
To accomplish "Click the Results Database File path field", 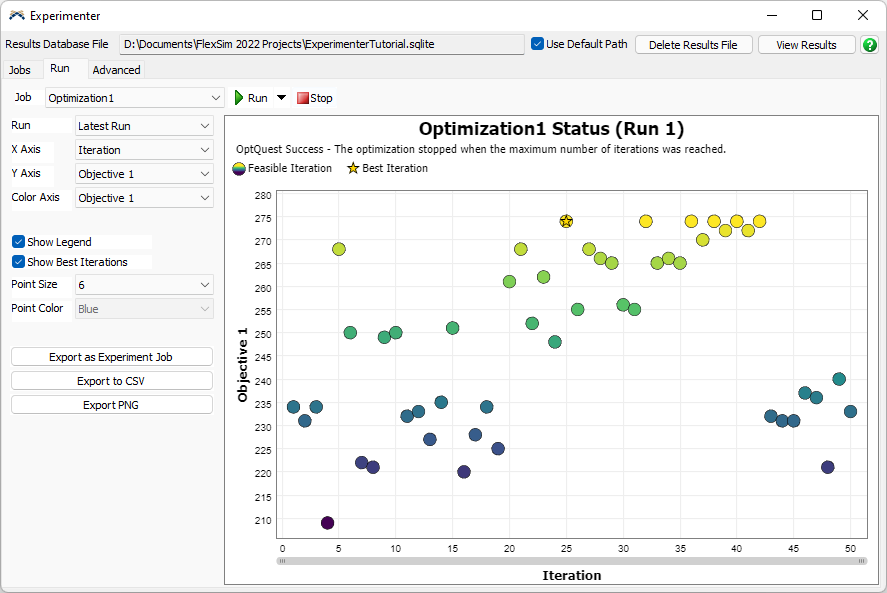I will coord(321,45).
